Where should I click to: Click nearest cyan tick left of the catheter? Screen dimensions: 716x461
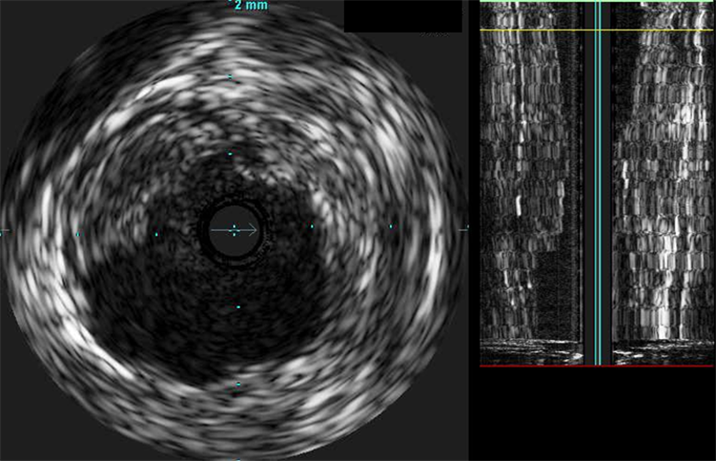pyautogui.click(x=156, y=233)
